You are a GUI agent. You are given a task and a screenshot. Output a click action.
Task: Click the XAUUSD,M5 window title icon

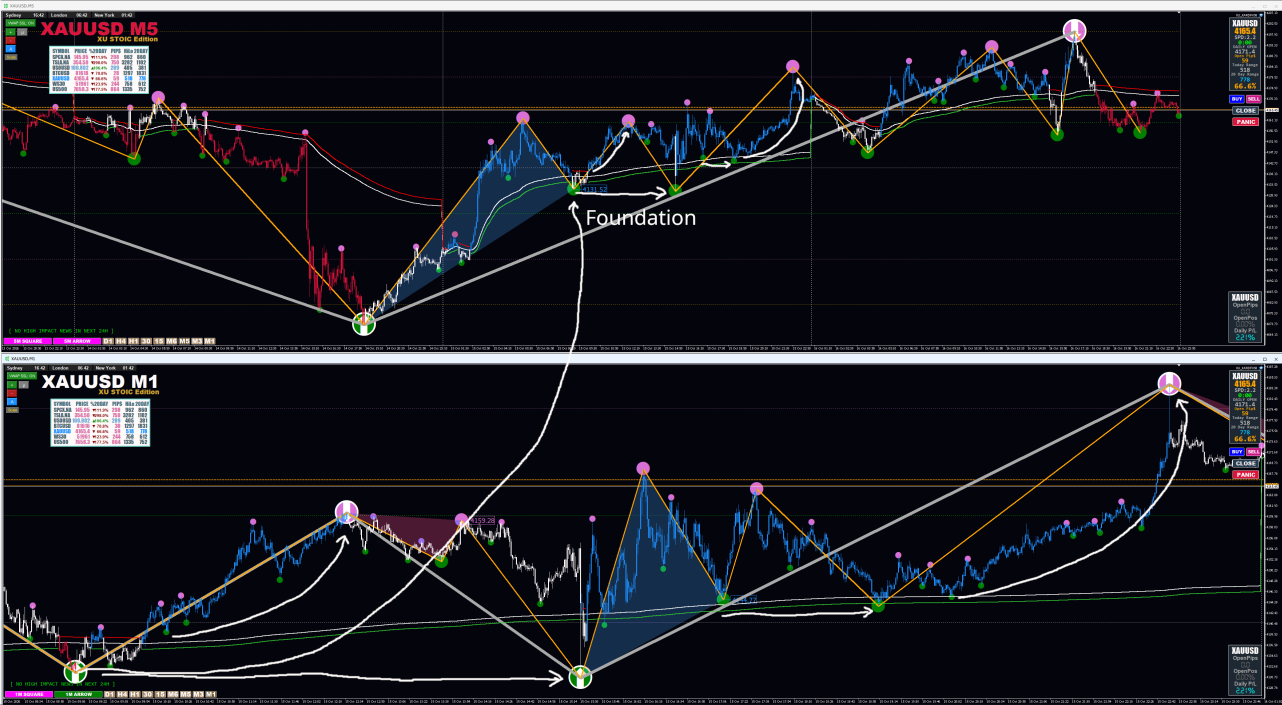click(x=5, y=5)
